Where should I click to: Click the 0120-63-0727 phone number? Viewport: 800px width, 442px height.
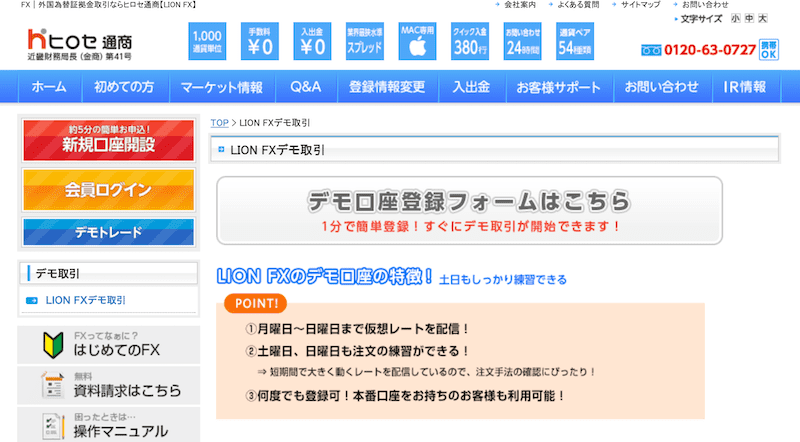pyautogui.click(x=710, y=50)
